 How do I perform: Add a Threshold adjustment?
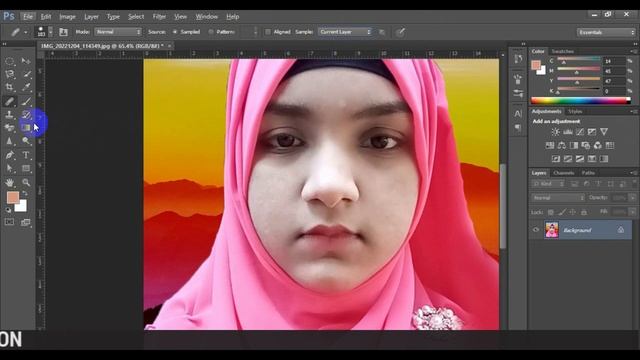tap(580, 159)
